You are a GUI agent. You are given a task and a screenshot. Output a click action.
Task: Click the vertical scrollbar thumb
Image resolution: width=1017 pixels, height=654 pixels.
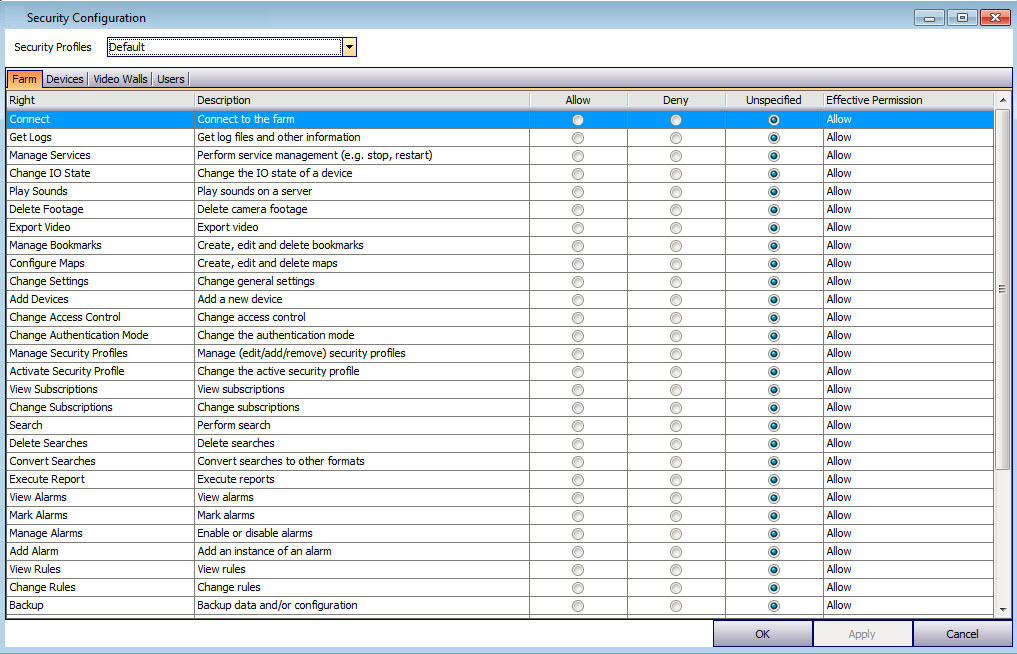point(1003,289)
